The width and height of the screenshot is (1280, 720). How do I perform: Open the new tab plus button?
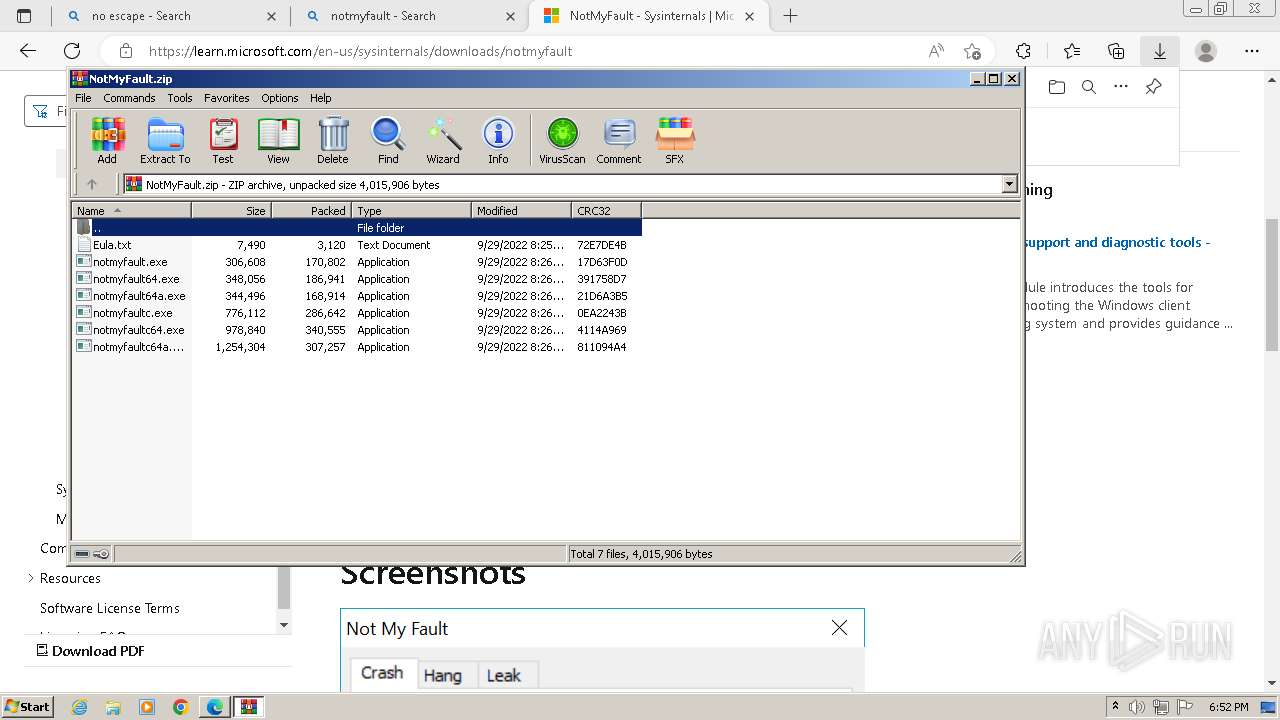point(790,16)
